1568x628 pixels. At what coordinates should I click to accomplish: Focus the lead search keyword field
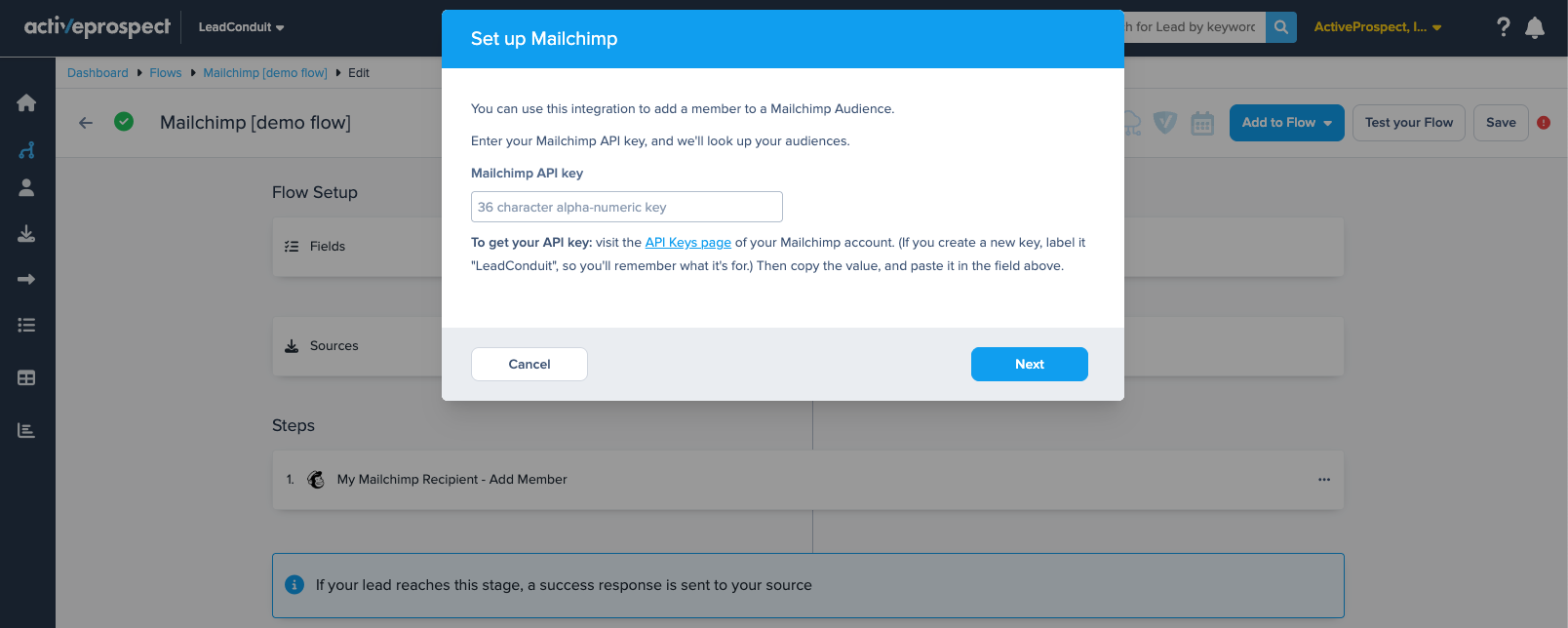coord(1195,27)
